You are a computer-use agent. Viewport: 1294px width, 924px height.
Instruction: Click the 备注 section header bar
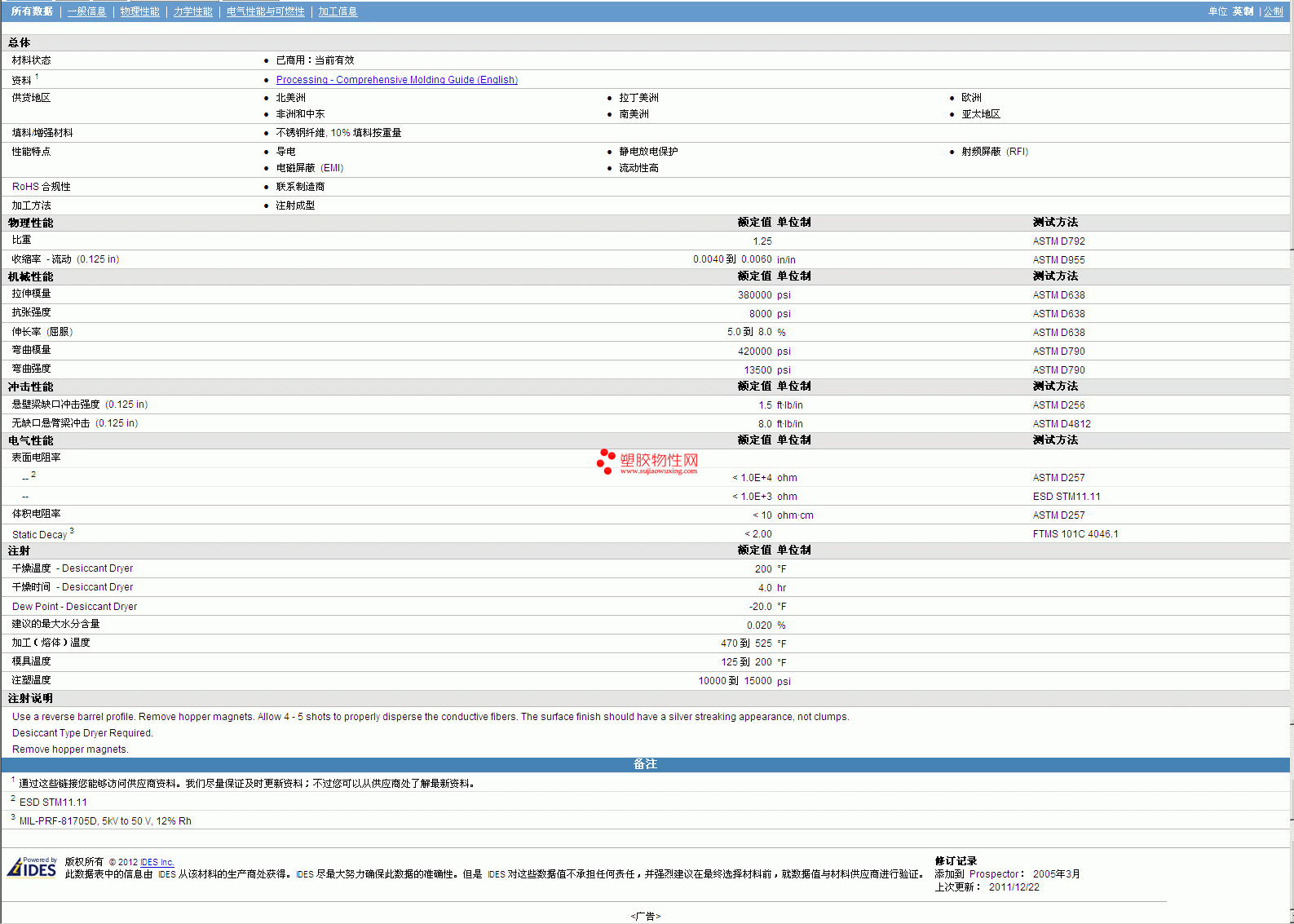pos(645,764)
